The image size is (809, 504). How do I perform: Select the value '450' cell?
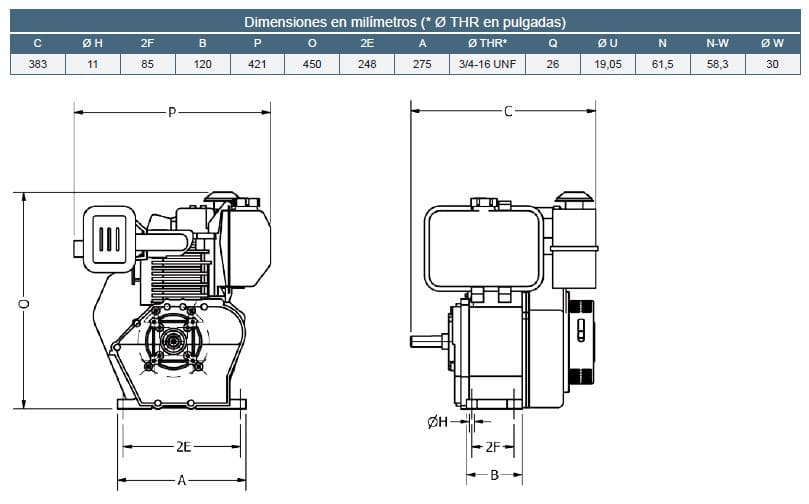312,64
